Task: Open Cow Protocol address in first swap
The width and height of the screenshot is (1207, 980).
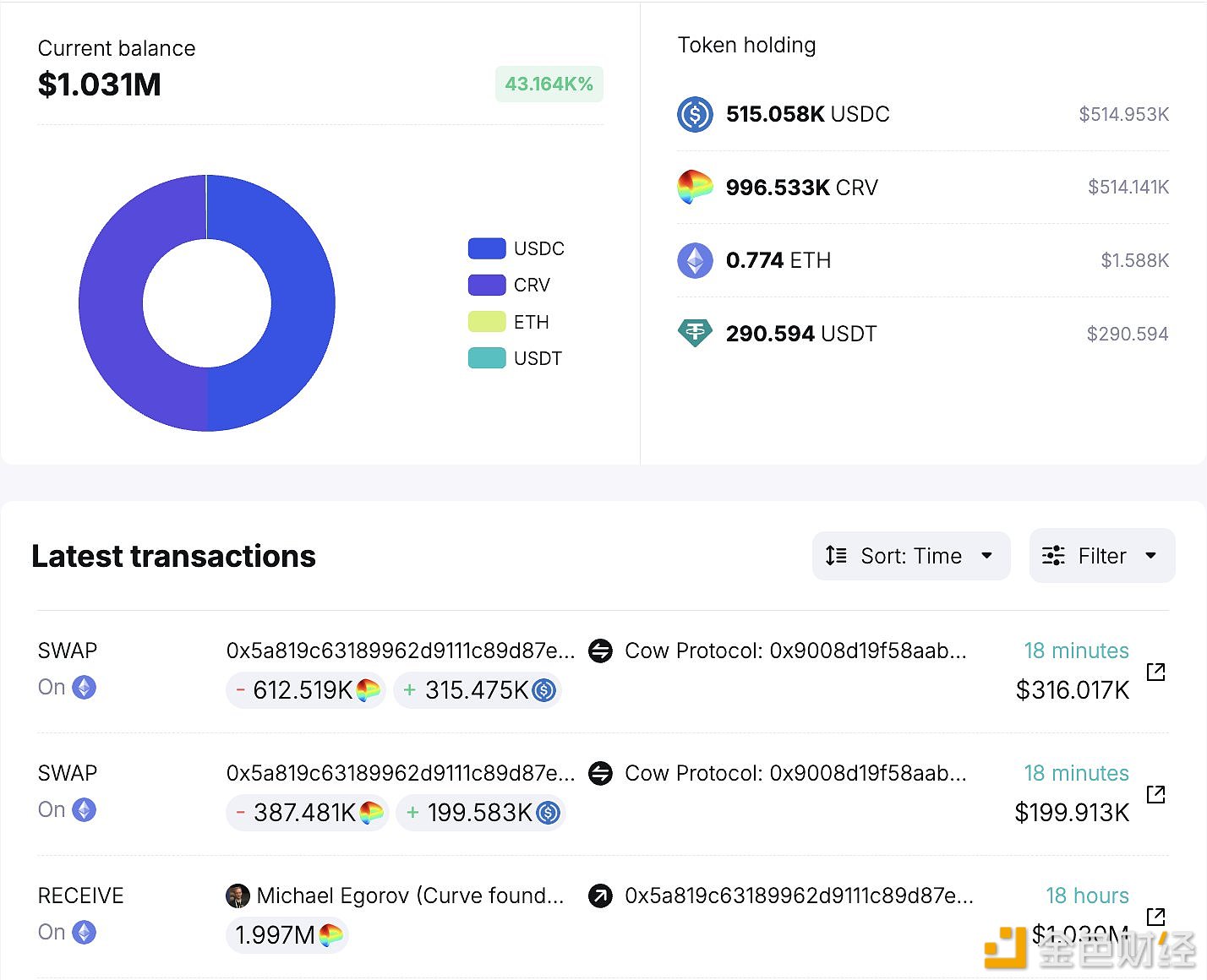Action: click(795, 651)
